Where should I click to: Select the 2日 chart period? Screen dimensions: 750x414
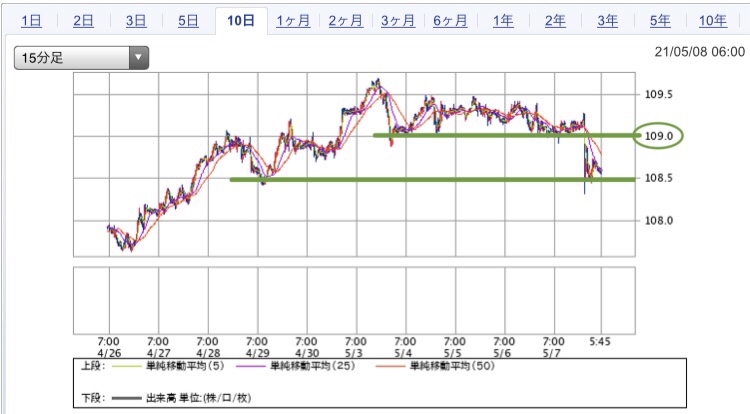83,21
